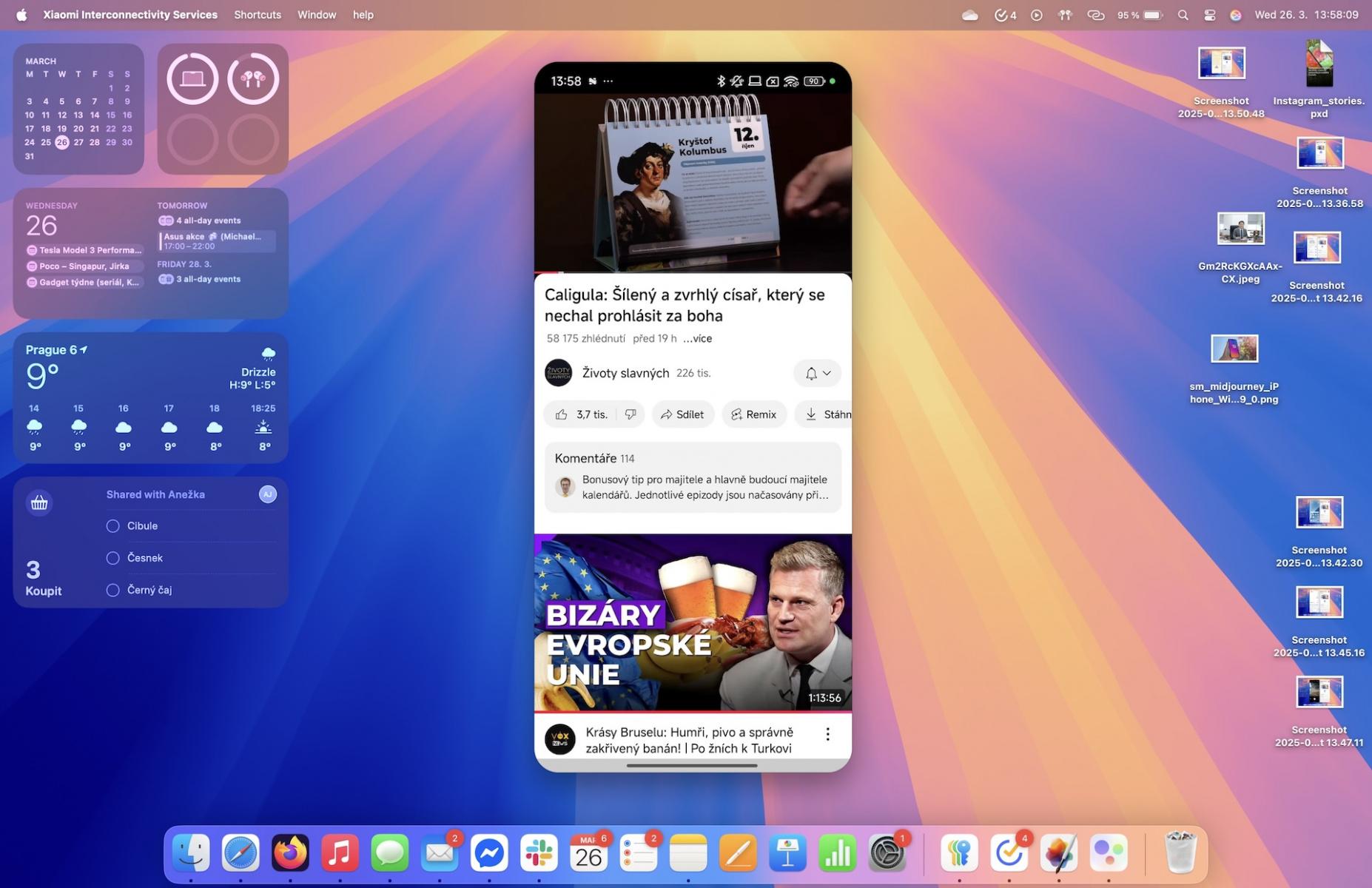Open Keynote in the Dock
The height and width of the screenshot is (888, 1372).
pyautogui.click(x=787, y=853)
